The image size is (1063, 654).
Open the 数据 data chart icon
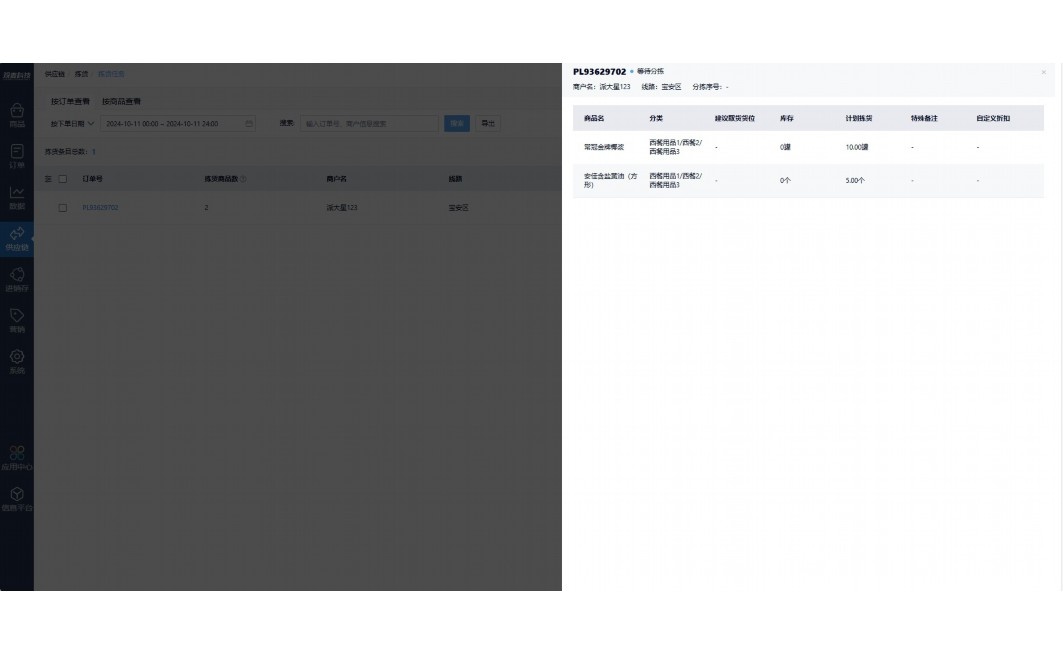click(17, 194)
